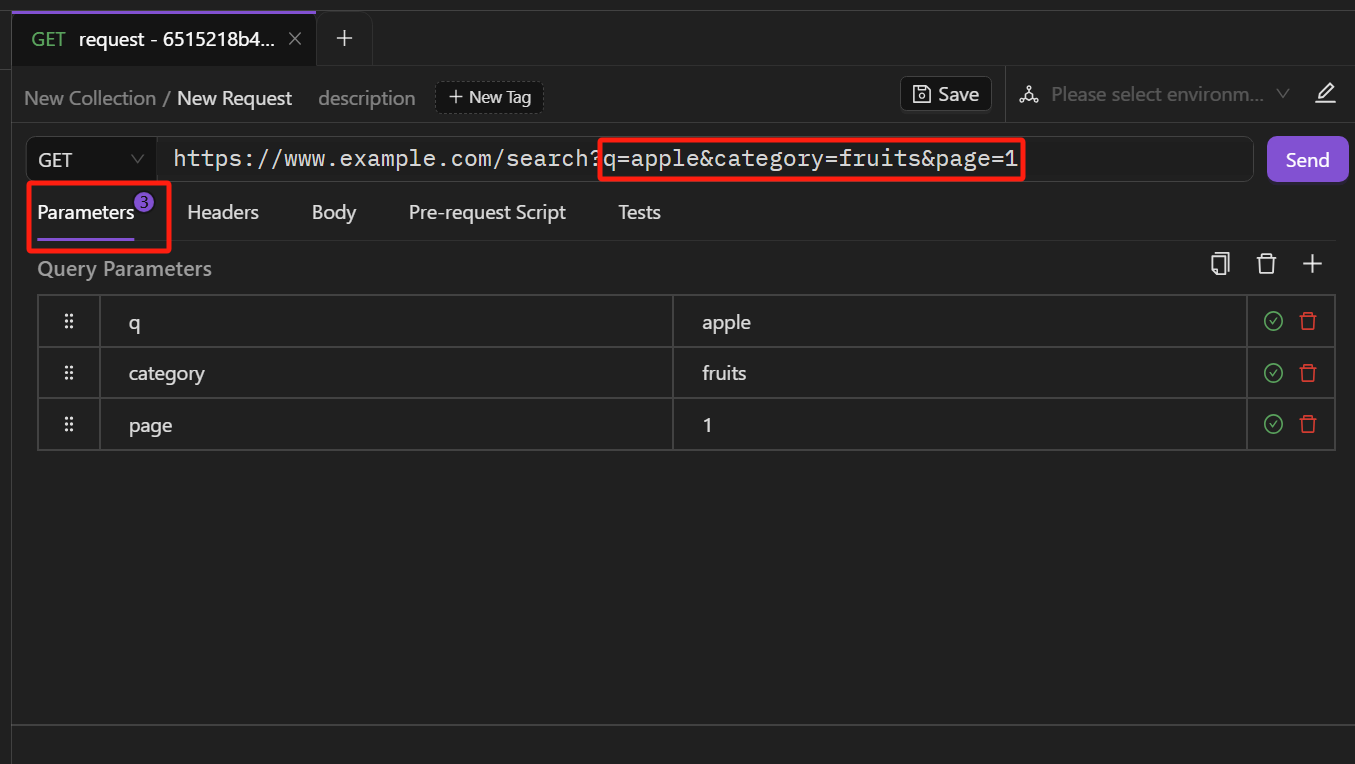The width and height of the screenshot is (1355, 764).
Task: Toggle the enabled check for the q parameter
Action: (1273, 321)
